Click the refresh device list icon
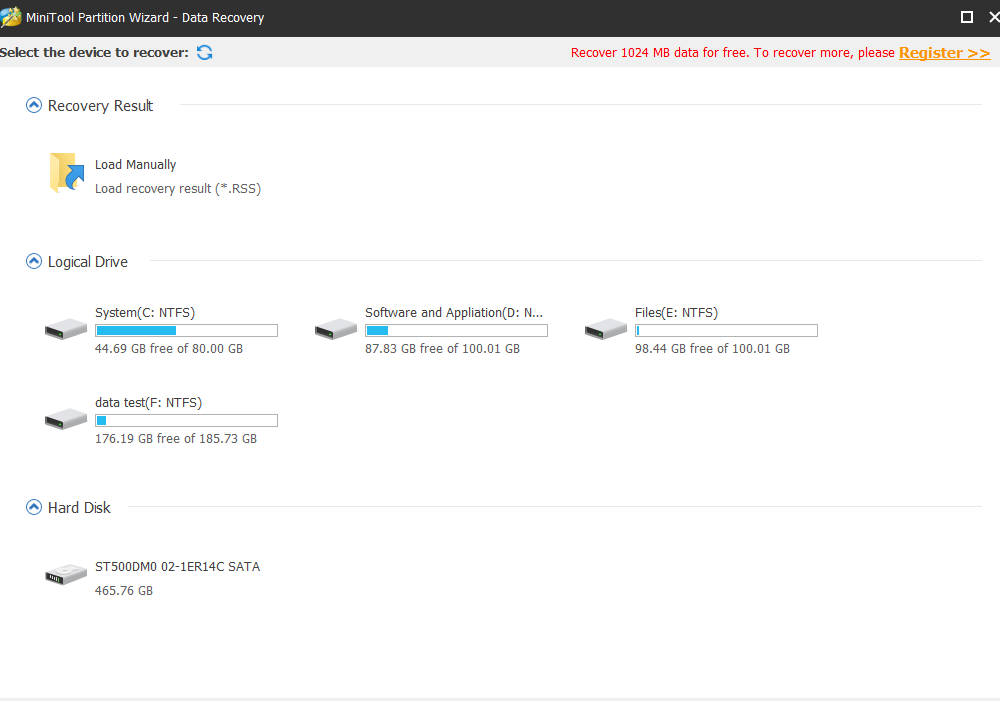1000x701 pixels. (x=204, y=52)
